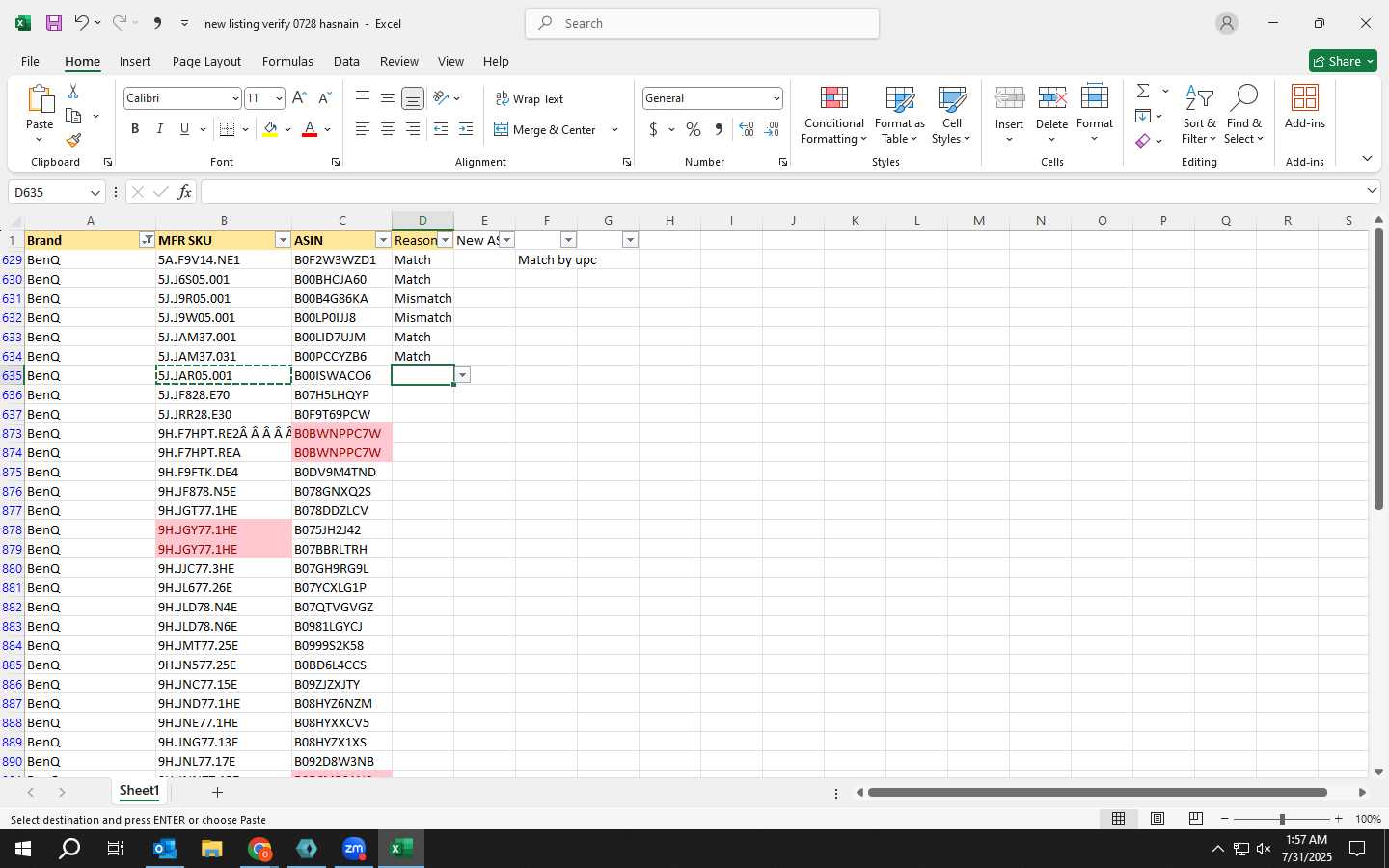Expand the Name Box dropdown arrow

(x=95, y=192)
